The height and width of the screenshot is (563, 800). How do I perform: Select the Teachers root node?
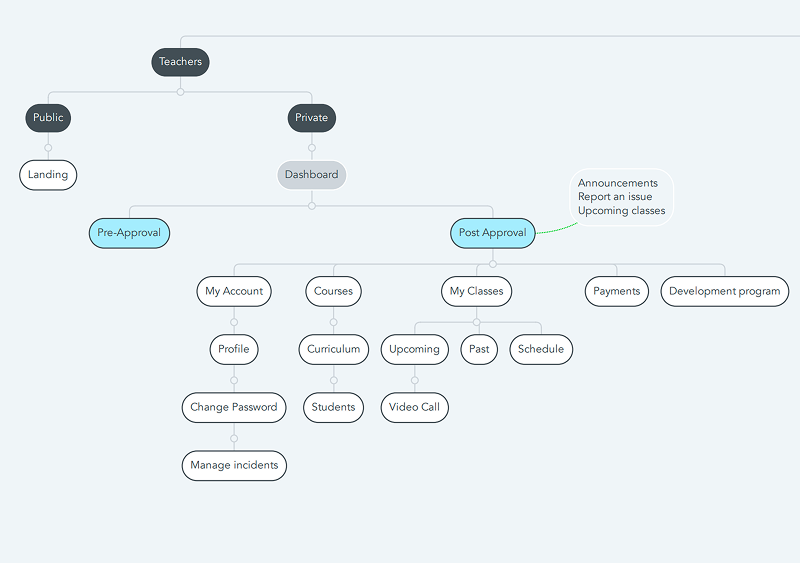(x=180, y=62)
